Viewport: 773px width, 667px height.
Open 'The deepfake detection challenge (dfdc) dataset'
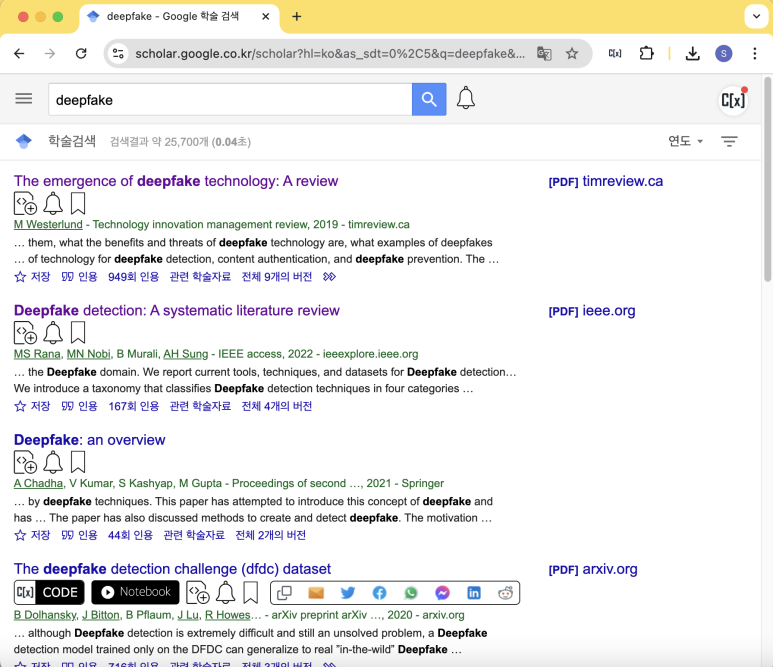(172, 569)
